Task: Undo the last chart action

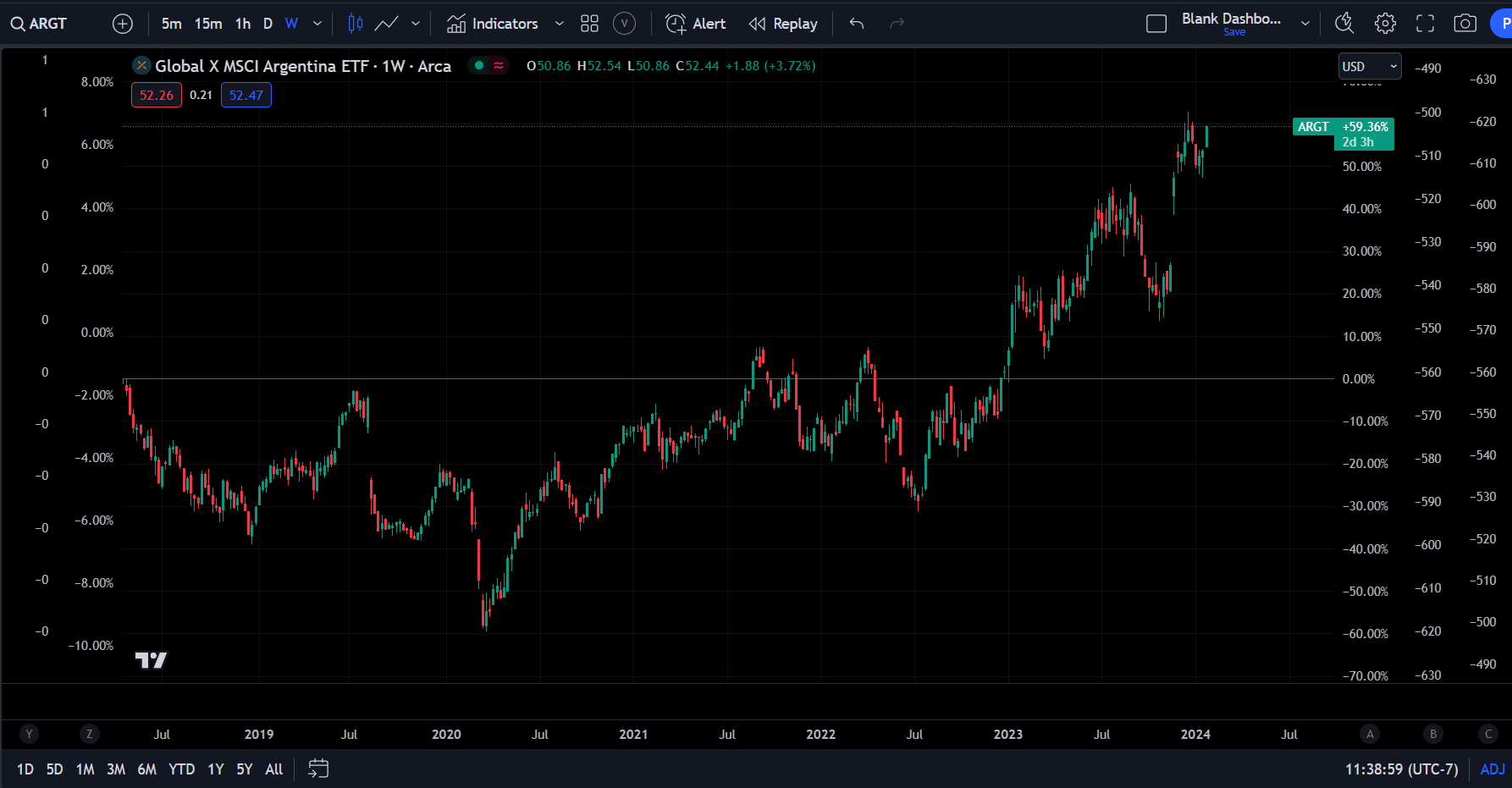Action: pos(857,24)
